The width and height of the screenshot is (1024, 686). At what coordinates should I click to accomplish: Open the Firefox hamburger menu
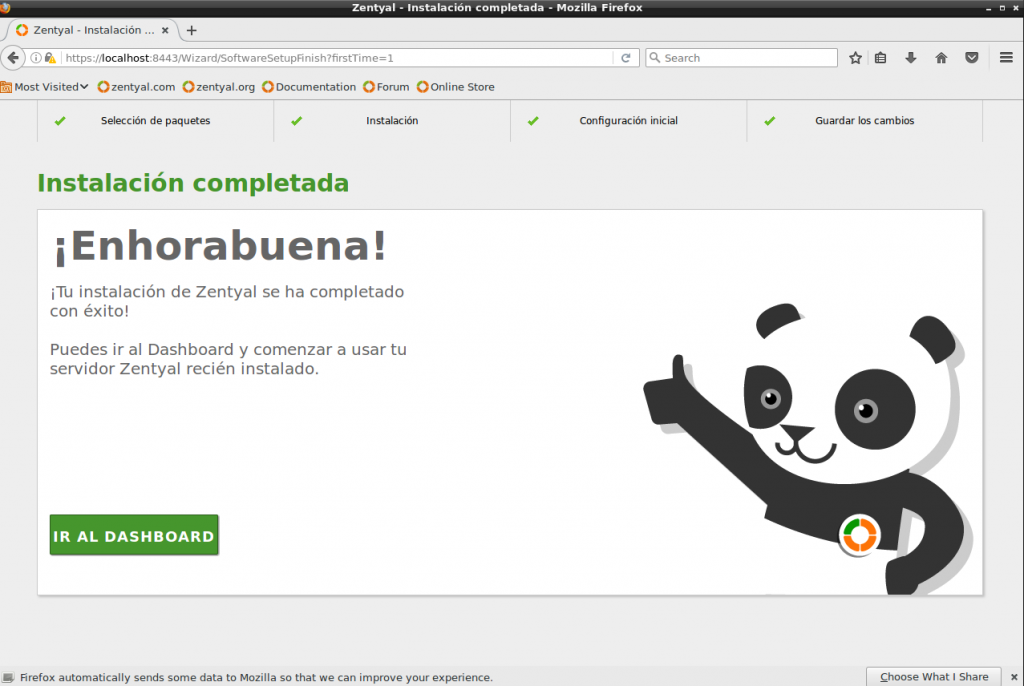[x=1007, y=58]
